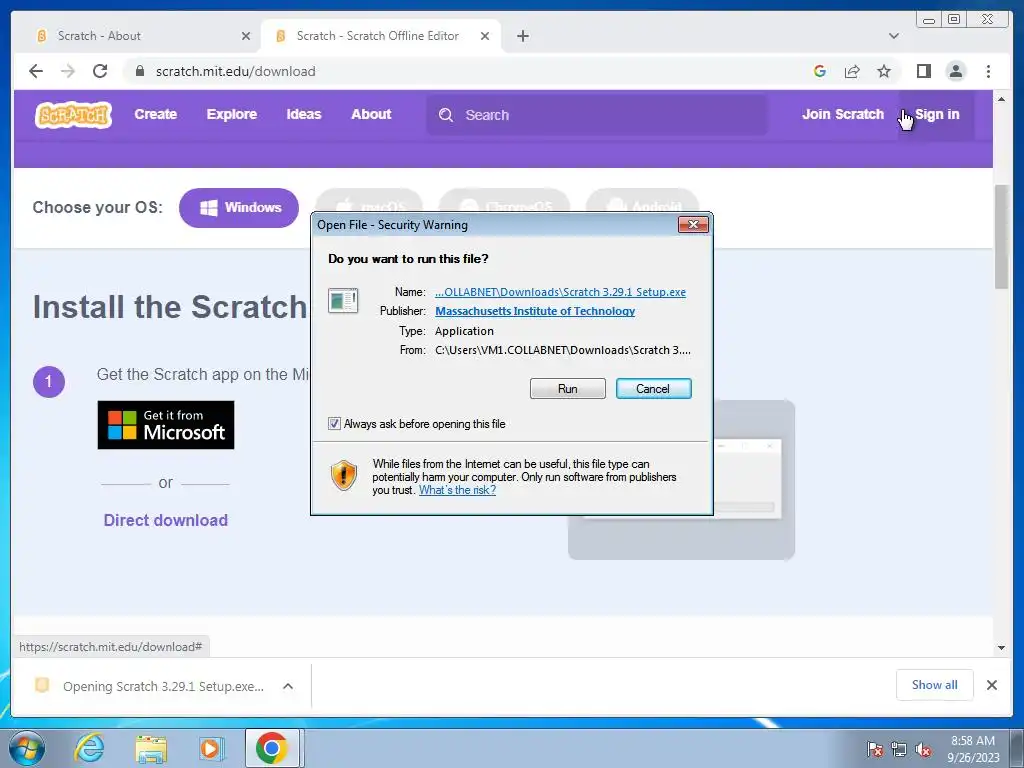Click the Scratch 3.29.1 Setup.exe name link

point(560,292)
